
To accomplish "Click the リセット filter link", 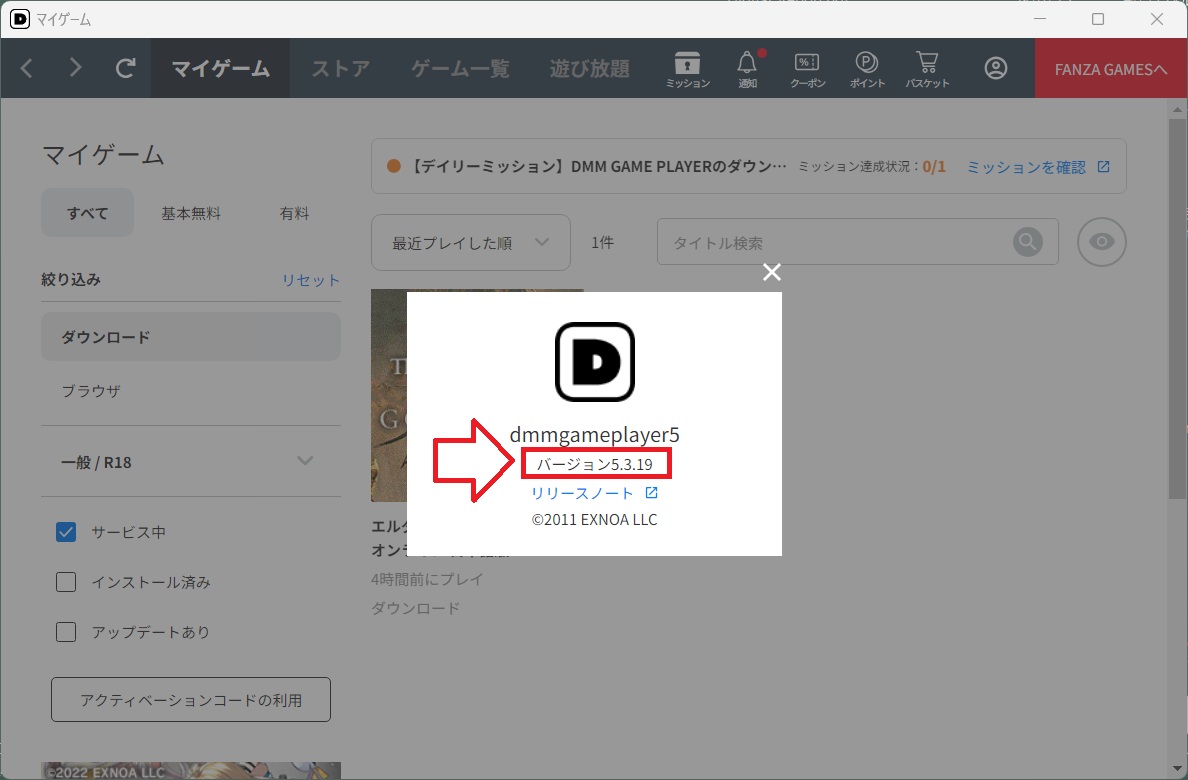I will (x=311, y=280).
